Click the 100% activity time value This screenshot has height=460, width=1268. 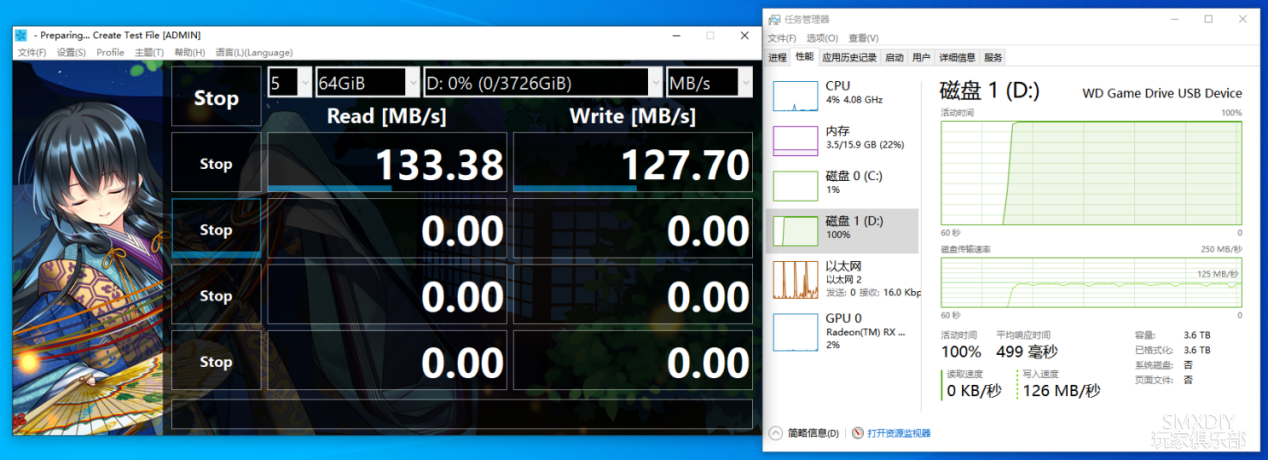[x=961, y=352]
